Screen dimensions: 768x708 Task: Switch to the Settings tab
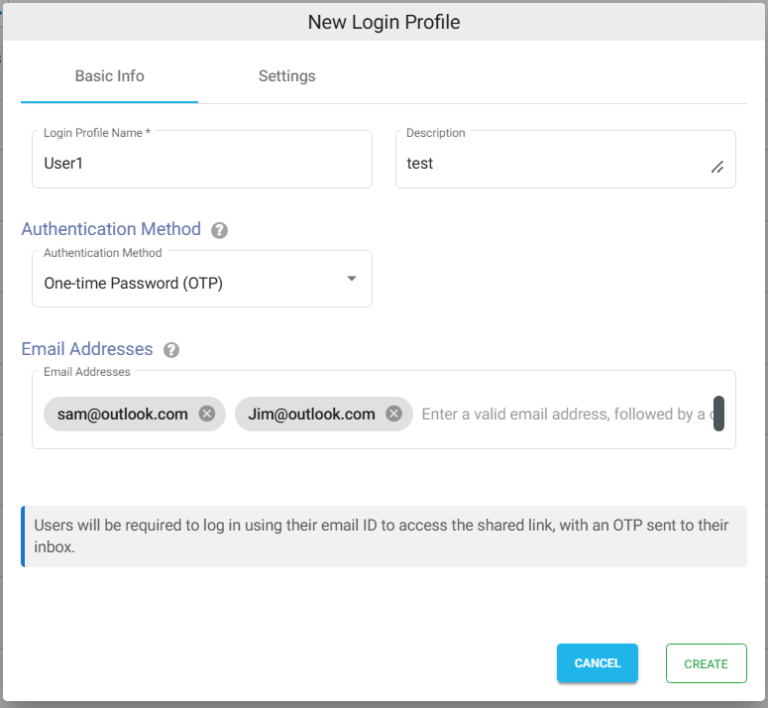pos(287,76)
